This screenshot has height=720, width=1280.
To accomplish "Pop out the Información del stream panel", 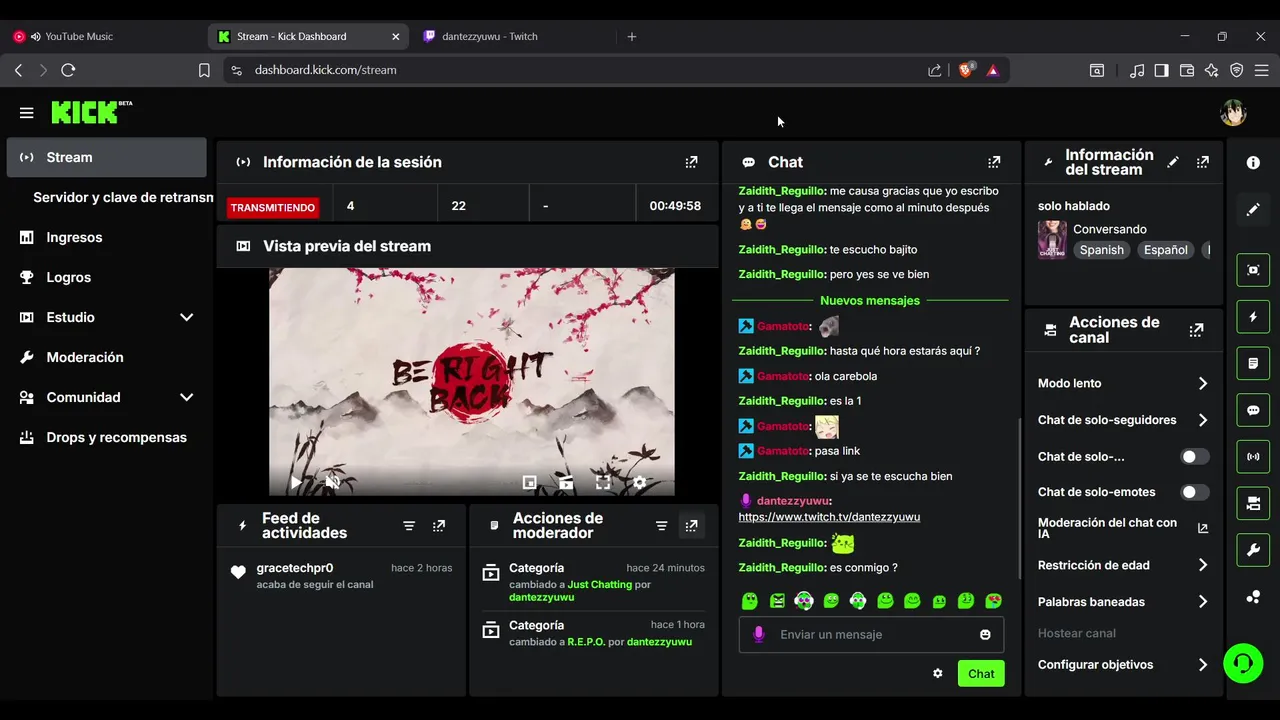I will coord(1203,162).
